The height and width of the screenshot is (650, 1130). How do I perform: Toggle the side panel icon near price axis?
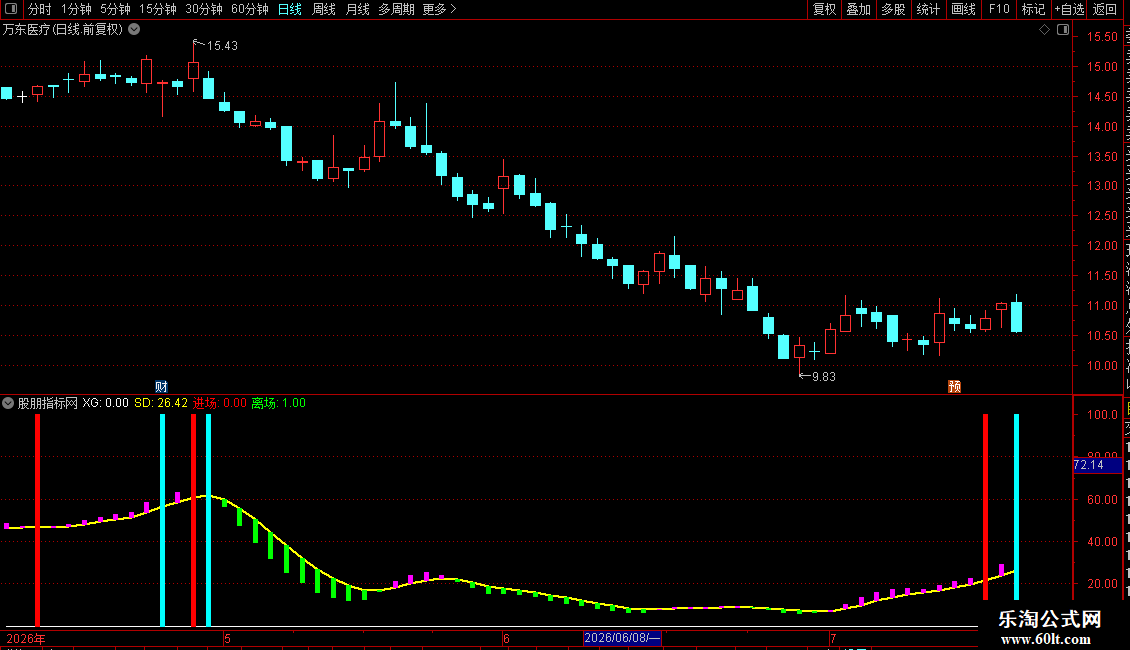1063,30
